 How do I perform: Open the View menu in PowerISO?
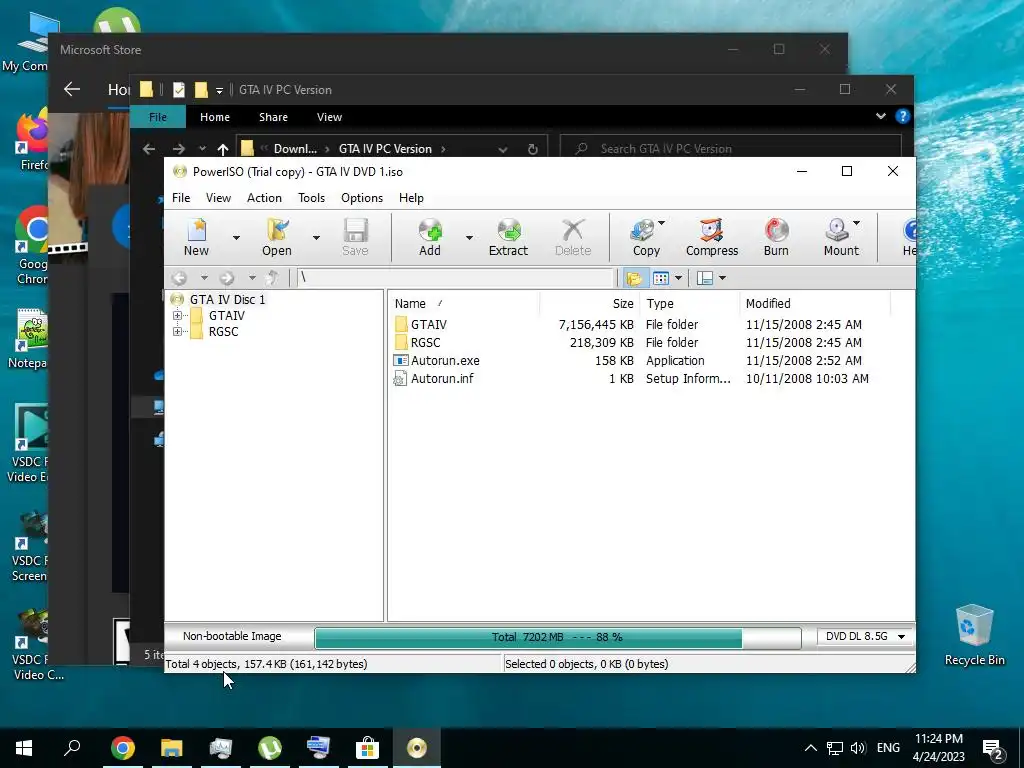tap(218, 198)
